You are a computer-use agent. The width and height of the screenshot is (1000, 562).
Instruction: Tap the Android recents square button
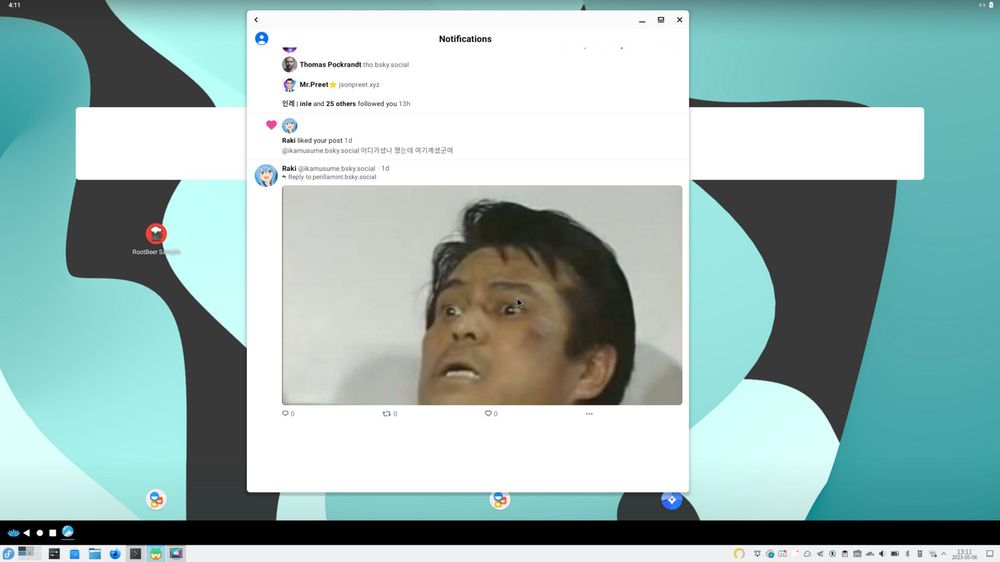click(x=53, y=533)
